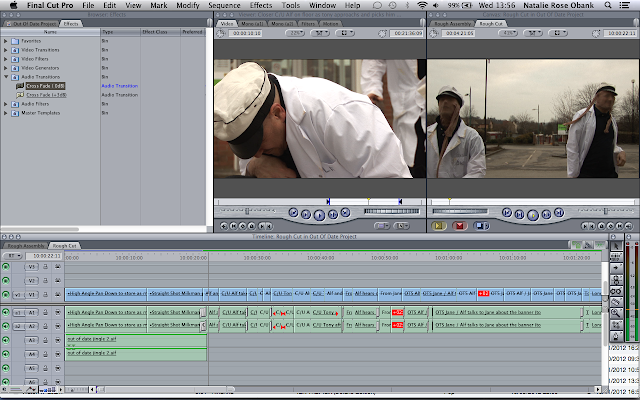Viewport: 640px width, 400px height.
Task: Go to previous edit in Viewer transport
Action: (293, 212)
